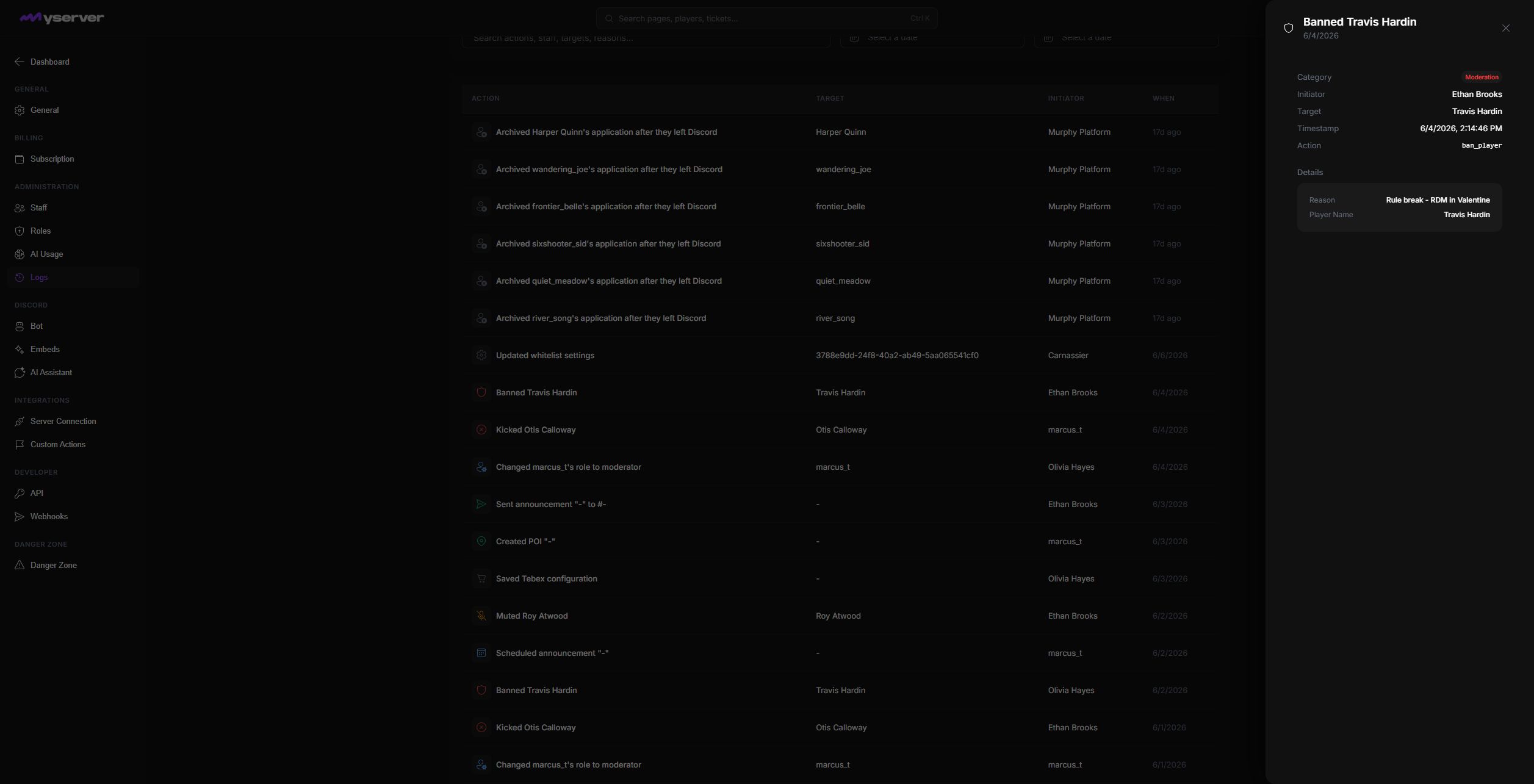This screenshot has width=1534, height=784.
Task: Click the INITIATOR column header
Action: pos(1065,98)
